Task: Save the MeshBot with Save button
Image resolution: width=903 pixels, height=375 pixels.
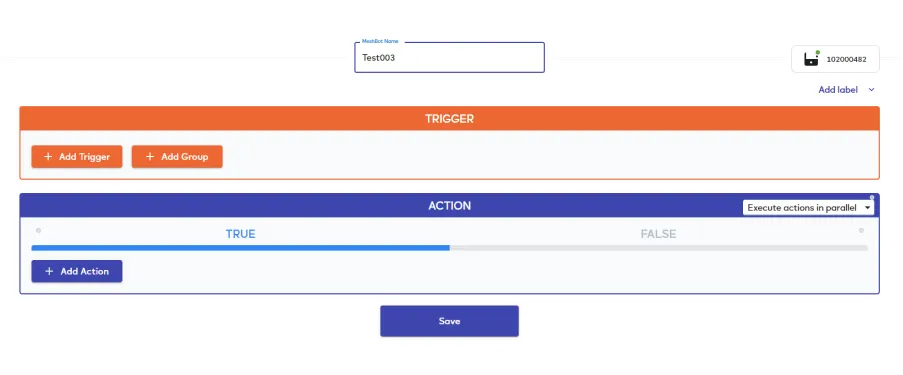Action: [449, 321]
